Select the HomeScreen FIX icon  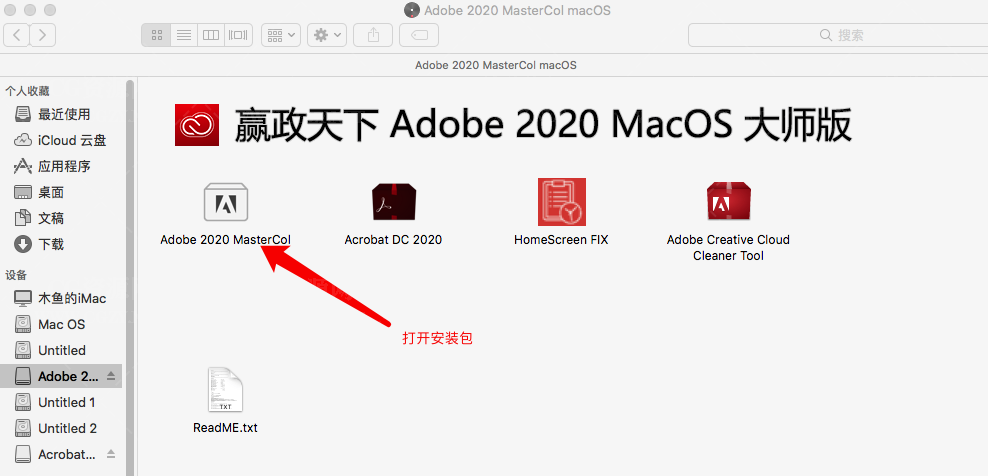pyautogui.click(x=561, y=202)
